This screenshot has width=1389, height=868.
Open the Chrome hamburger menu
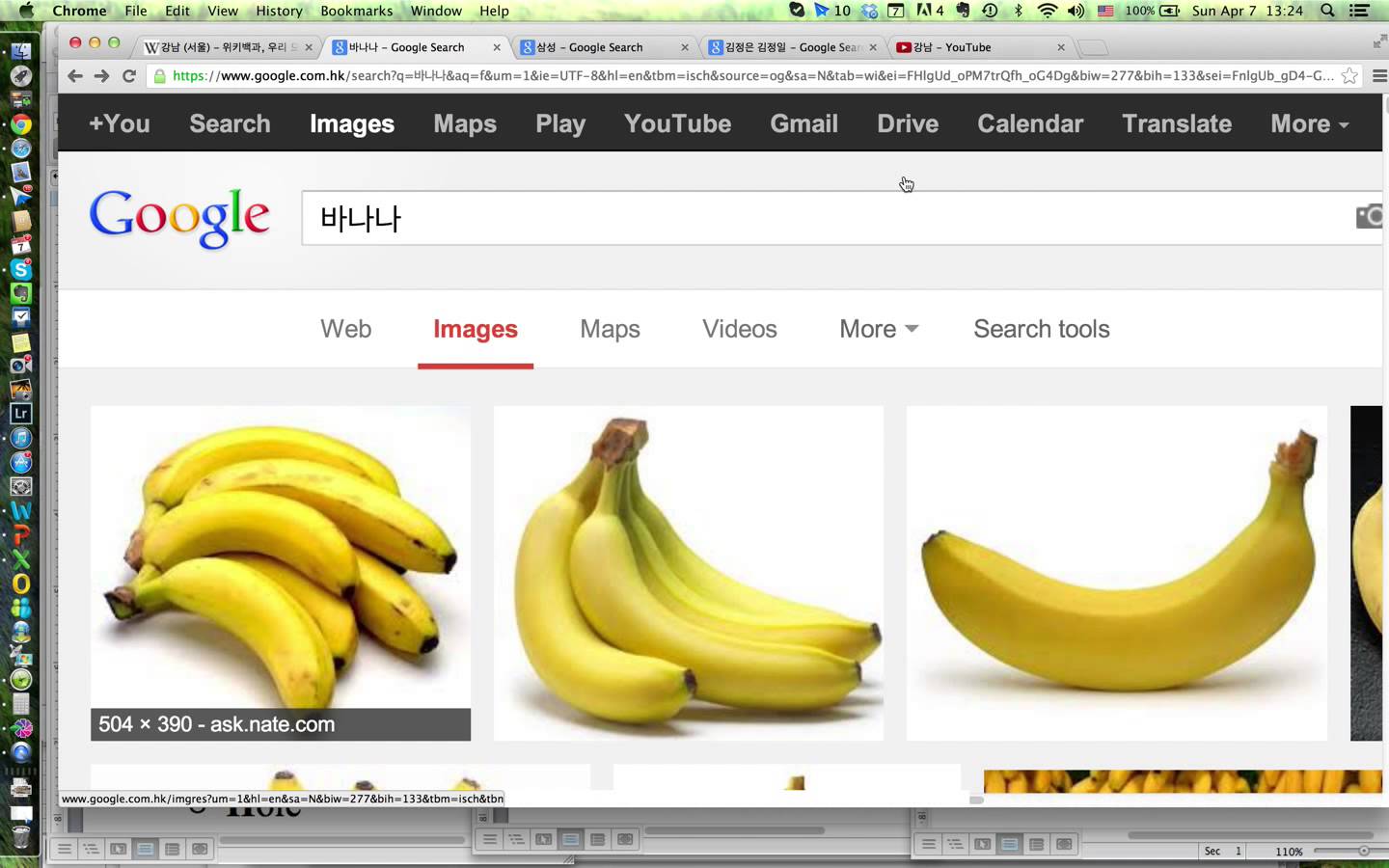[1378, 76]
